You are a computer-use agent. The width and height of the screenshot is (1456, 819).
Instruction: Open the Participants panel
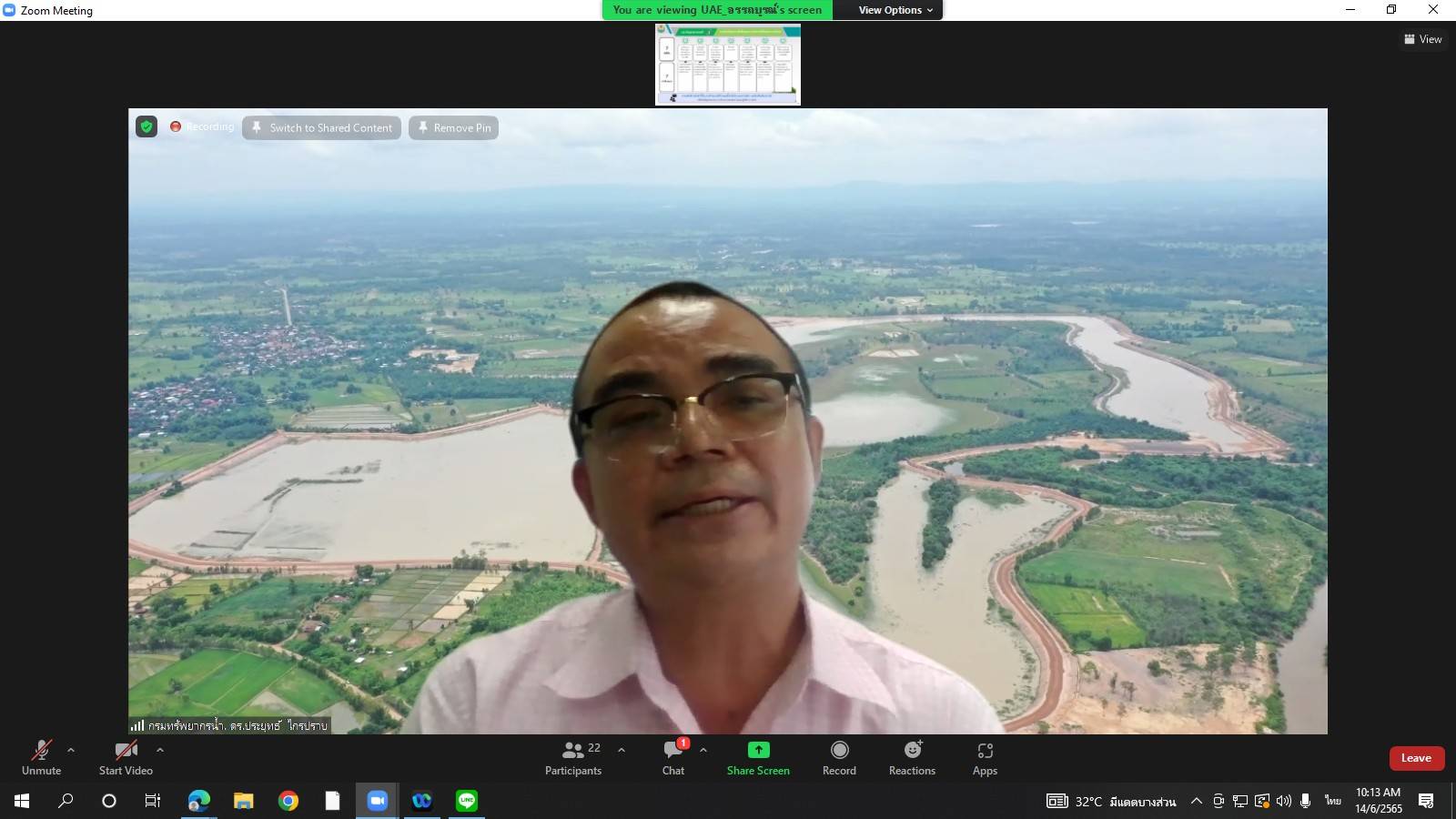pyautogui.click(x=573, y=757)
